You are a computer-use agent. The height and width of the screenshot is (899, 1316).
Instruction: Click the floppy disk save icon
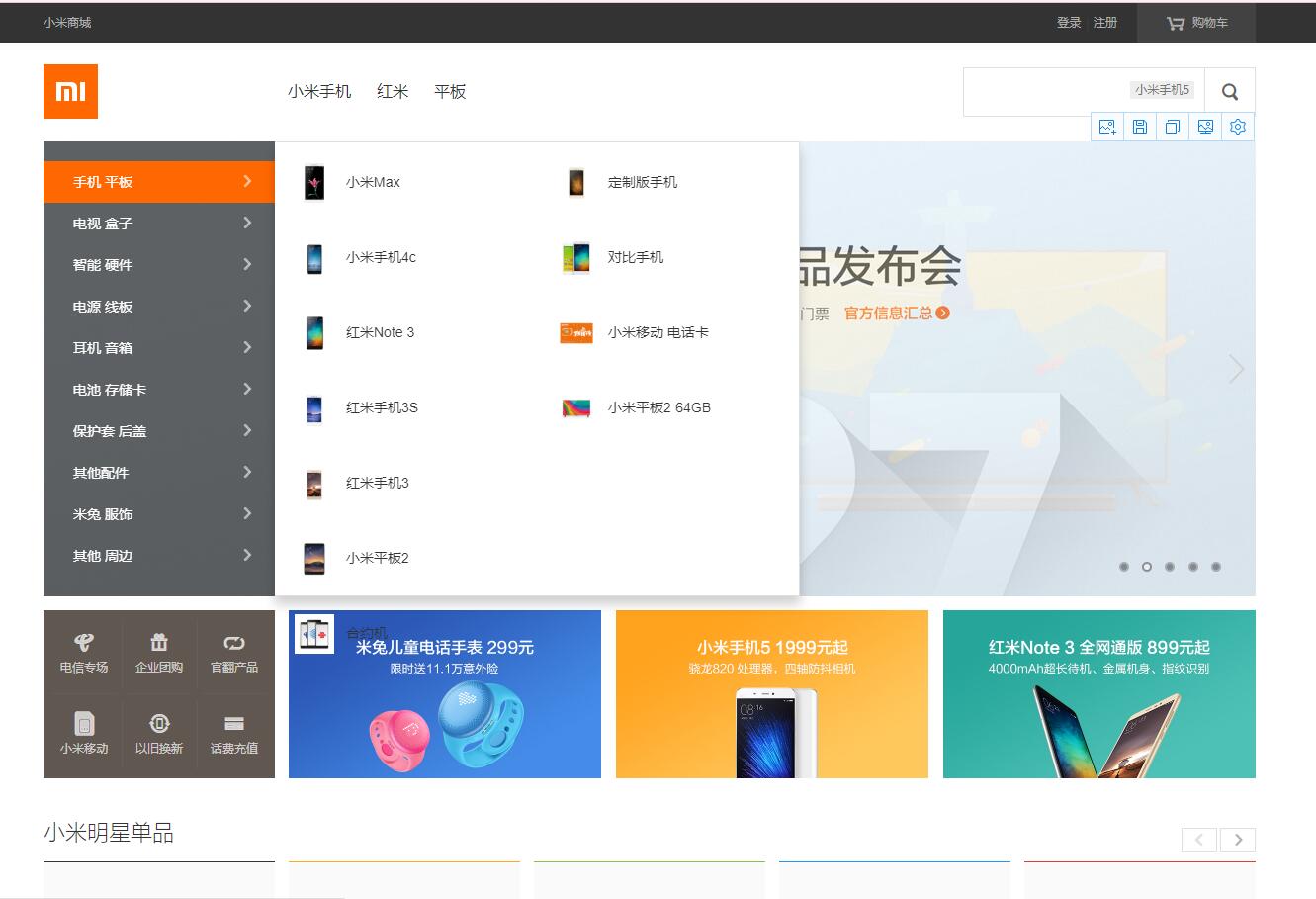(1140, 127)
